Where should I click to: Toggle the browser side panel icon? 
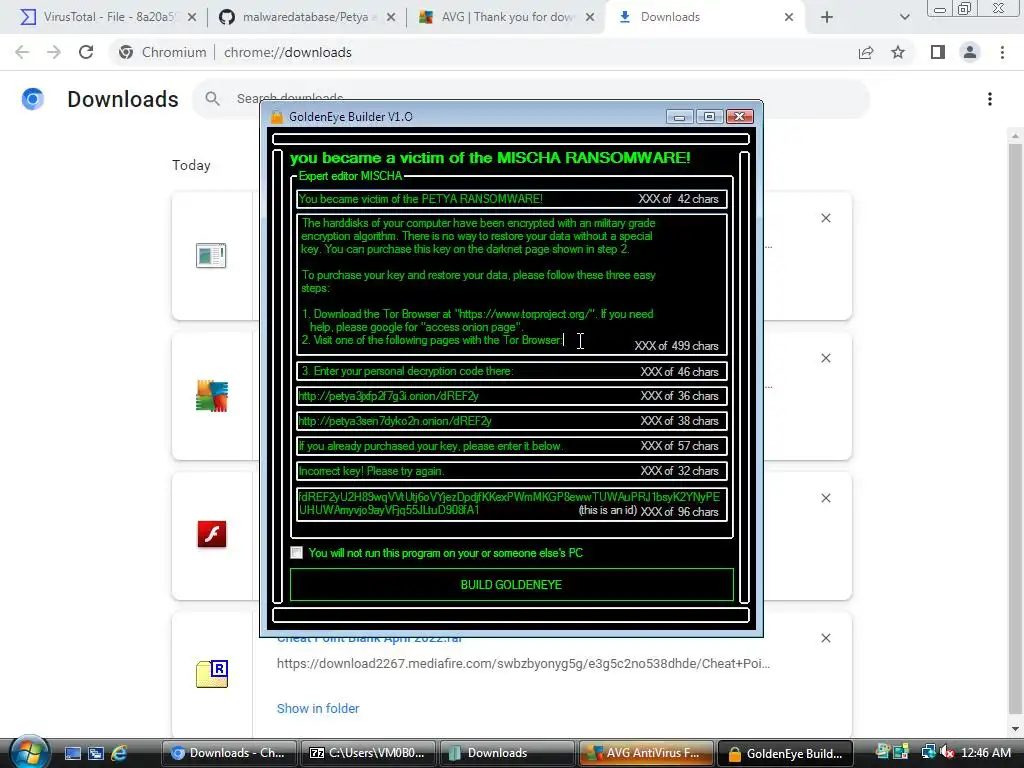pyautogui.click(x=938, y=52)
